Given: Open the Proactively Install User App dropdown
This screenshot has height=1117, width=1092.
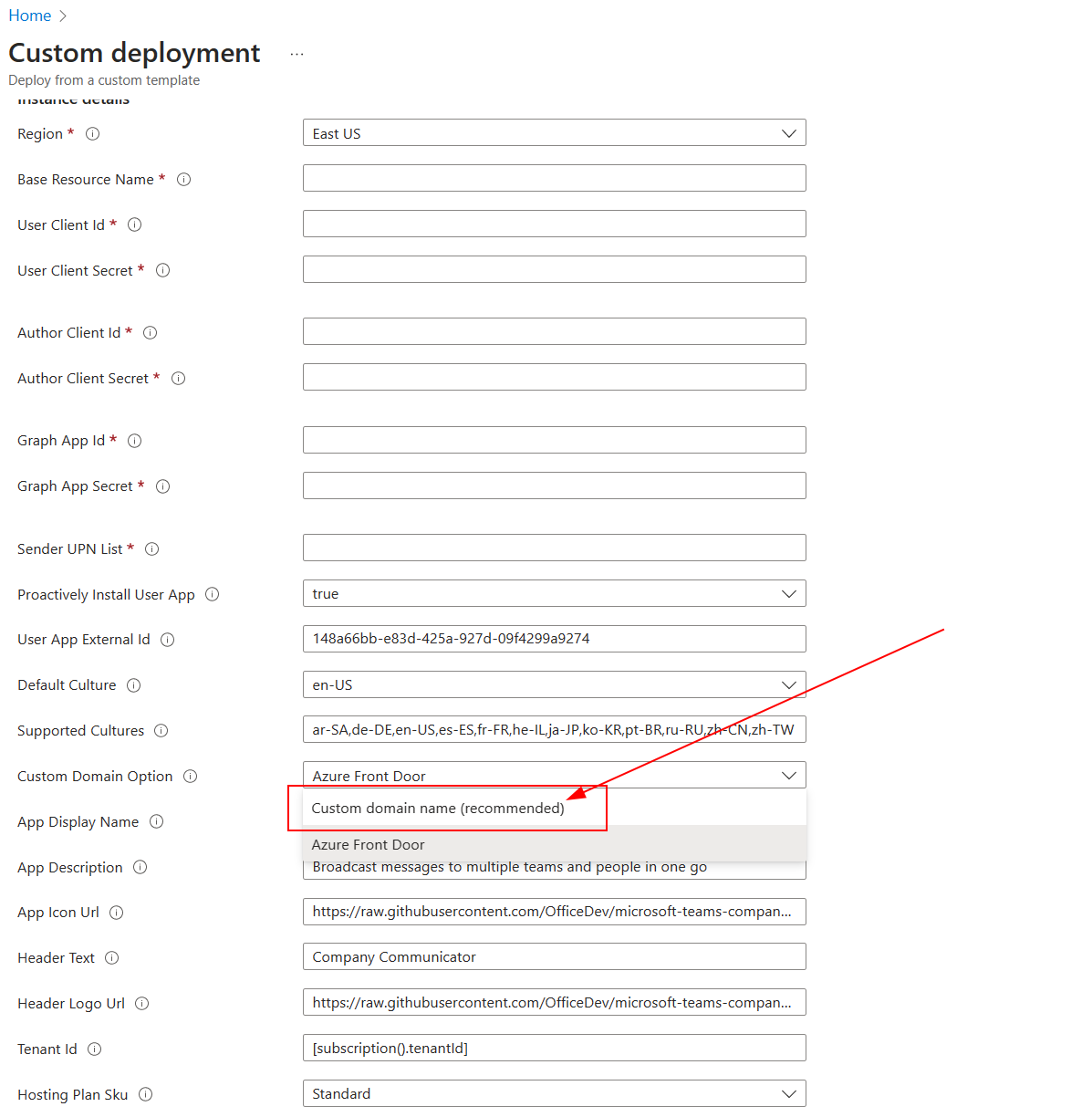Looking at the screenshot, I should click(x=788, y=593).
